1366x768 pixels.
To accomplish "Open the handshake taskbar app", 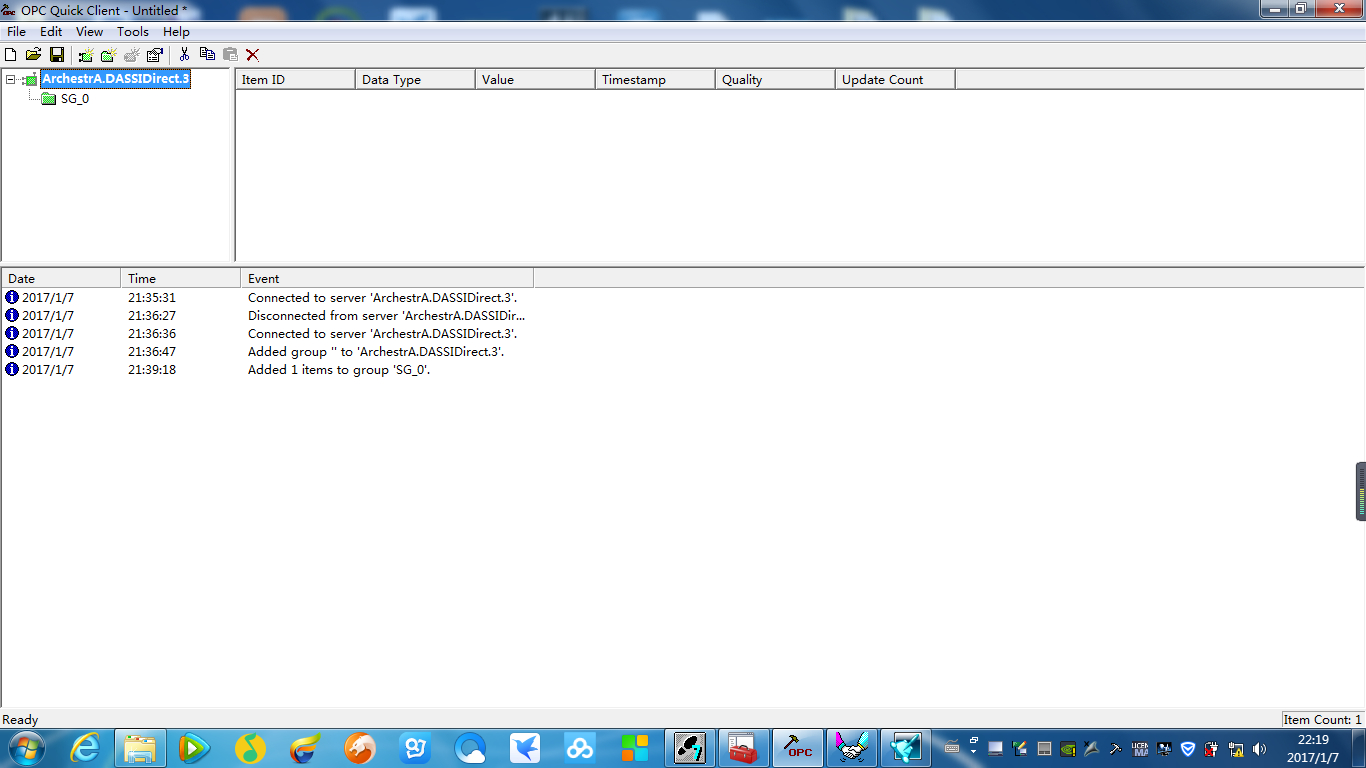I will pos(853,748).
